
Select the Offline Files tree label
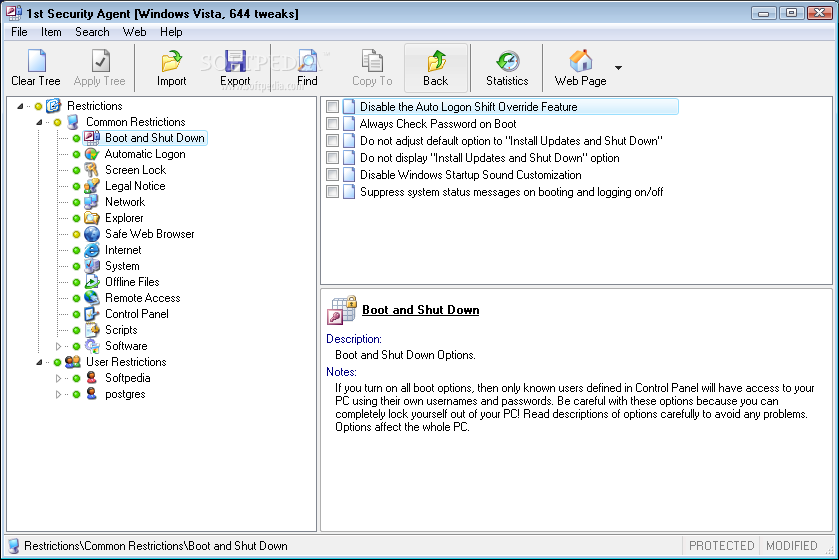pos(132,282)
